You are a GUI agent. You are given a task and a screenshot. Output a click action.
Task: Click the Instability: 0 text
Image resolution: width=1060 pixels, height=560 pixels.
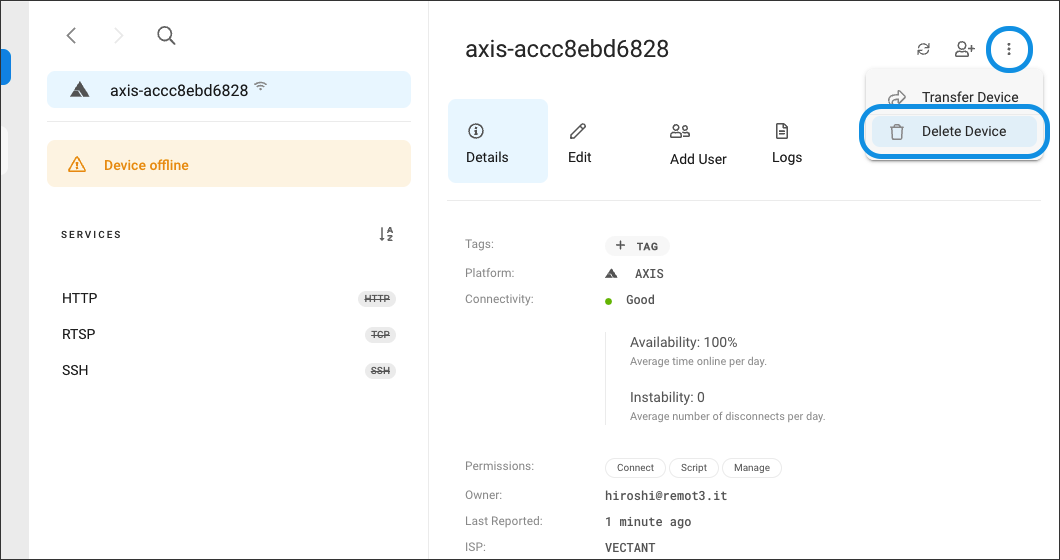pos(667,397)
